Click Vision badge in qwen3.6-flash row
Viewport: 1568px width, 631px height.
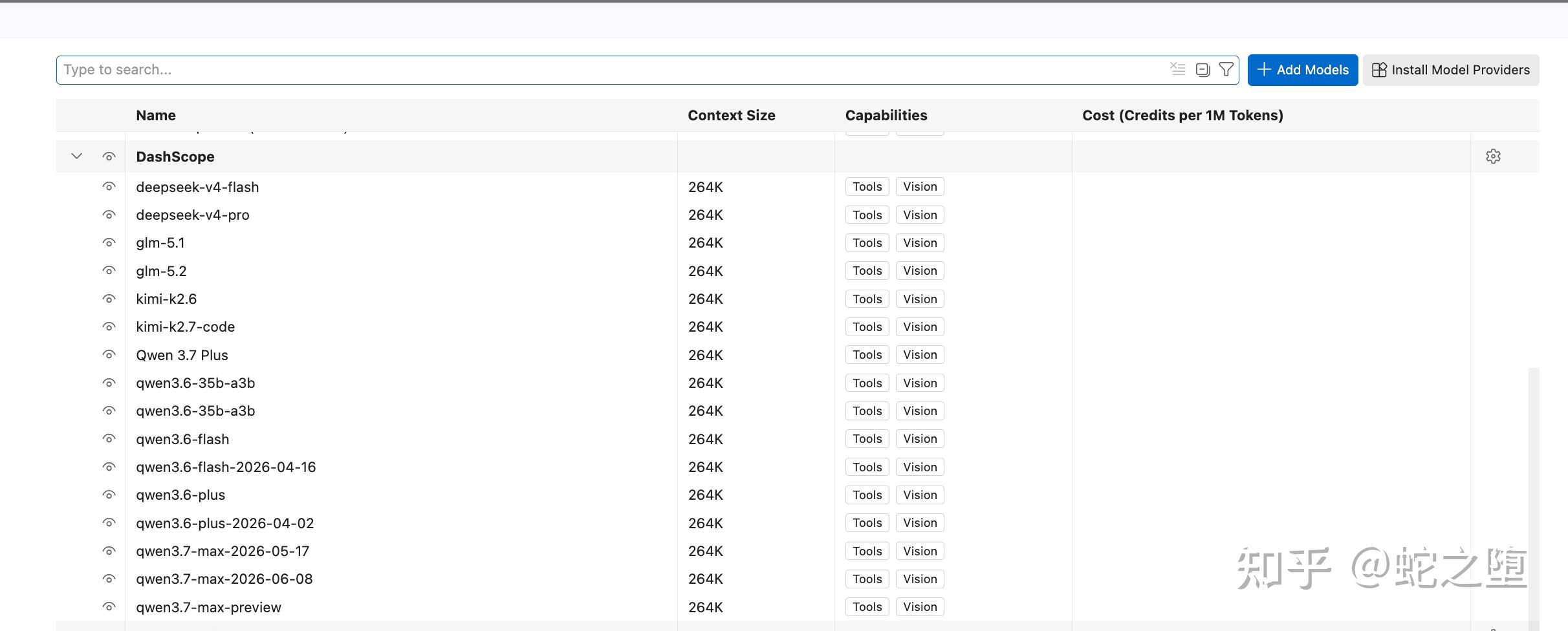coord(920,439)
